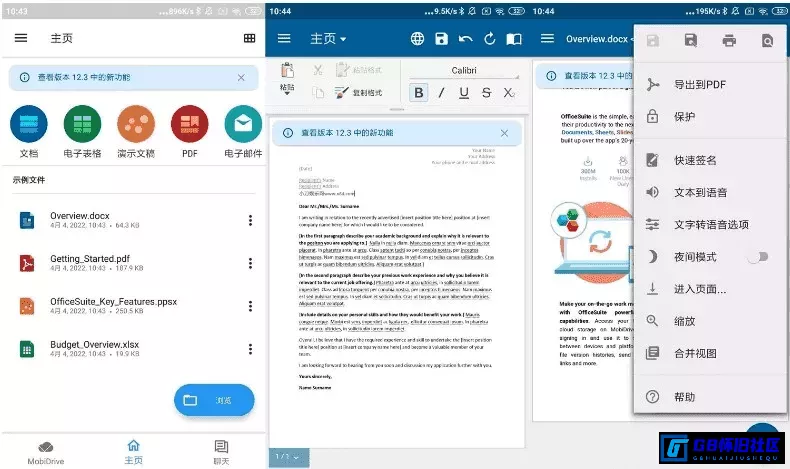The image size is (790, 469).
Task: Save the document with the floppy icon
Action: point(441,39)
